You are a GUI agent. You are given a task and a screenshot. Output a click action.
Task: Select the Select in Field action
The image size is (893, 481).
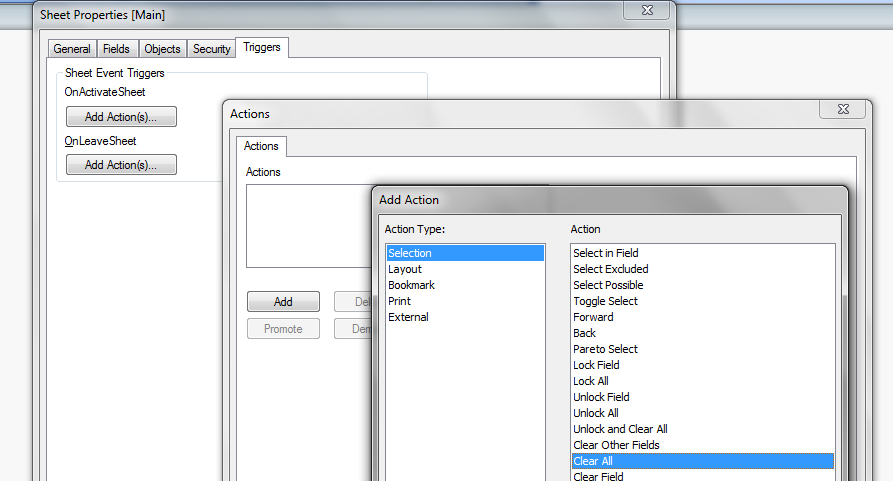(703, 253)
